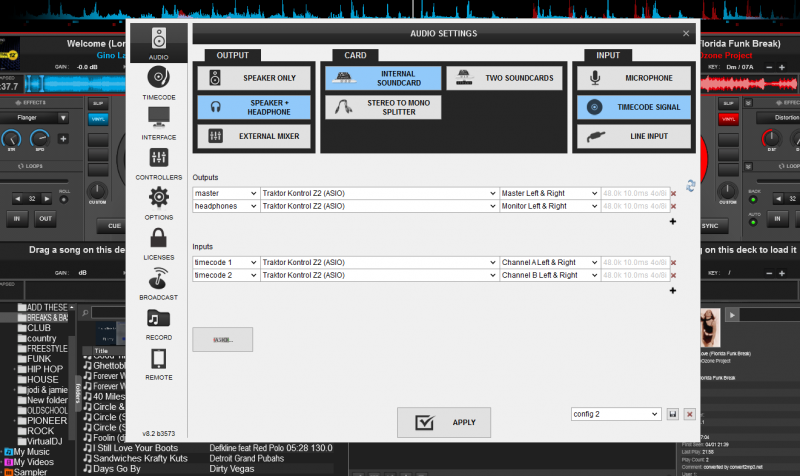Select the song I Still Love Your Boots
Image resolution: width=800 pixels, height=476 pixels.
[x=135, y=448]
